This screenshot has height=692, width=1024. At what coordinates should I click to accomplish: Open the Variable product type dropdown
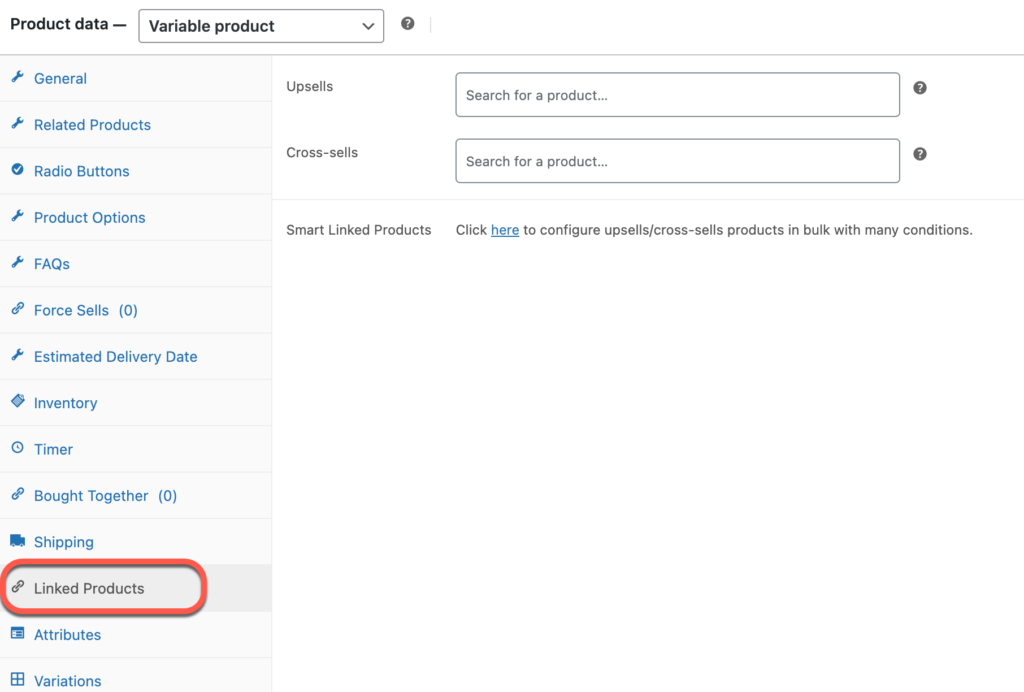click(260, 26)
